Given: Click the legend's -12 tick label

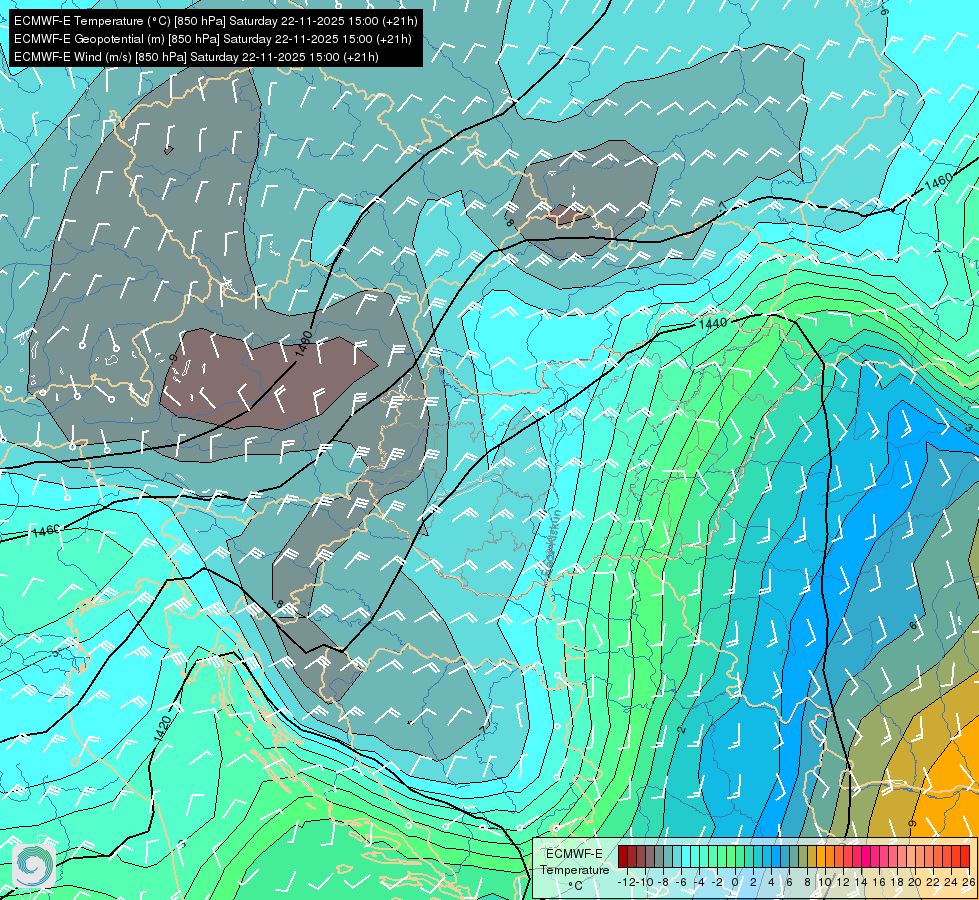Looking at the screenshot, I should (x=626, y=882).
